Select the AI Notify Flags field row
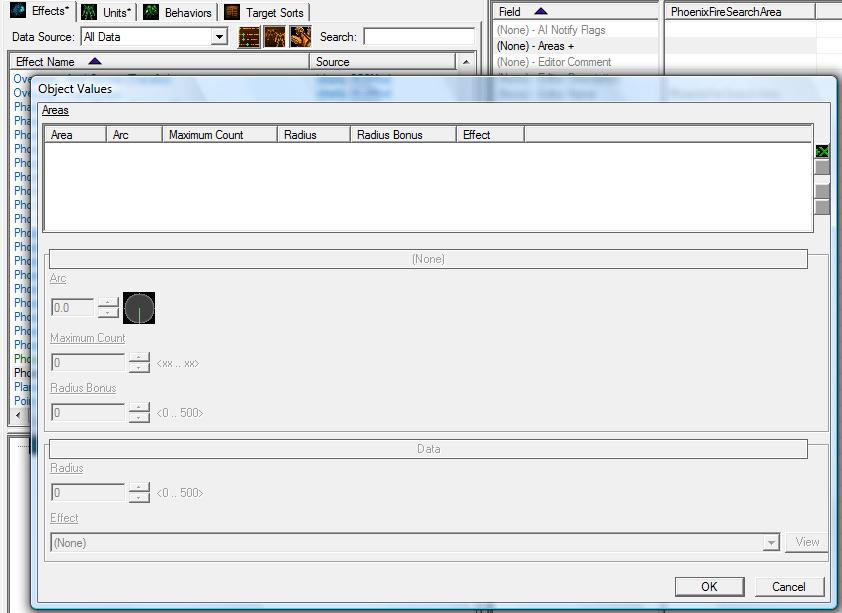The height and width of the screenshot is (613, 842). pos(575,30)
